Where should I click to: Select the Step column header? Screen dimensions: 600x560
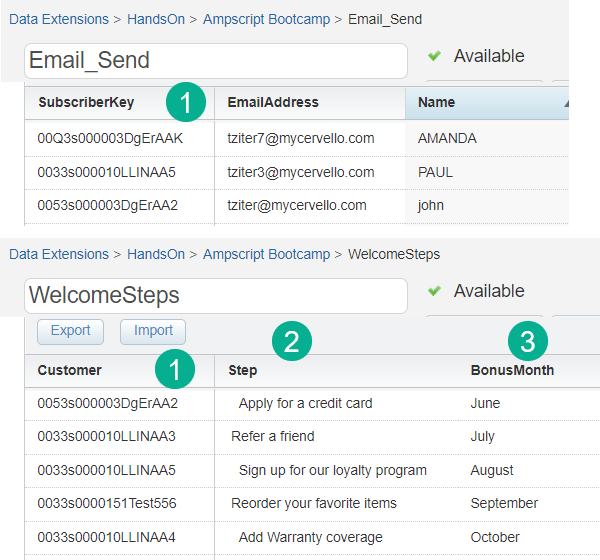coord(243,370)
